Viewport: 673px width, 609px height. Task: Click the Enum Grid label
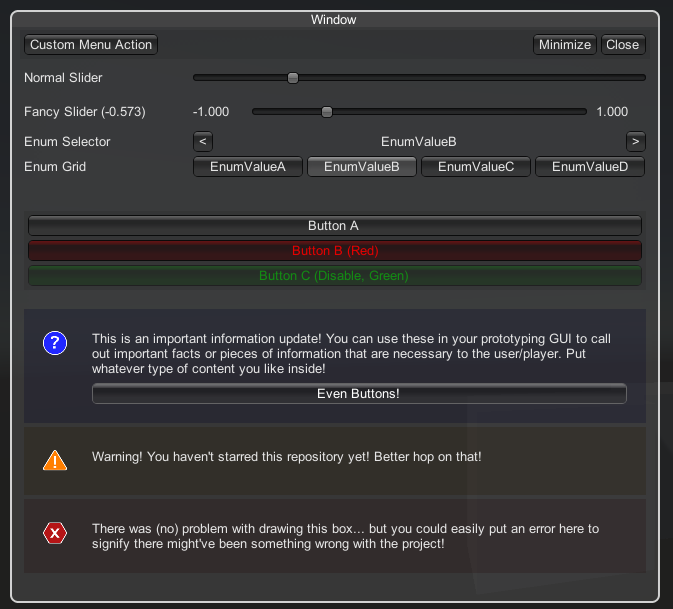point(55,167)
